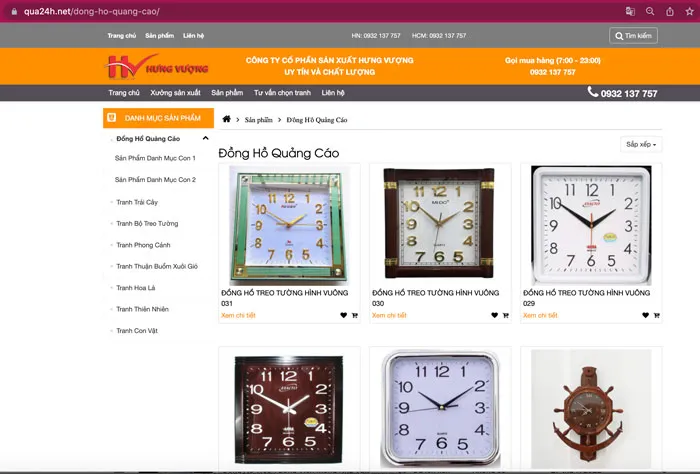Click the home icon in the breadcrumb

(226, 119)
